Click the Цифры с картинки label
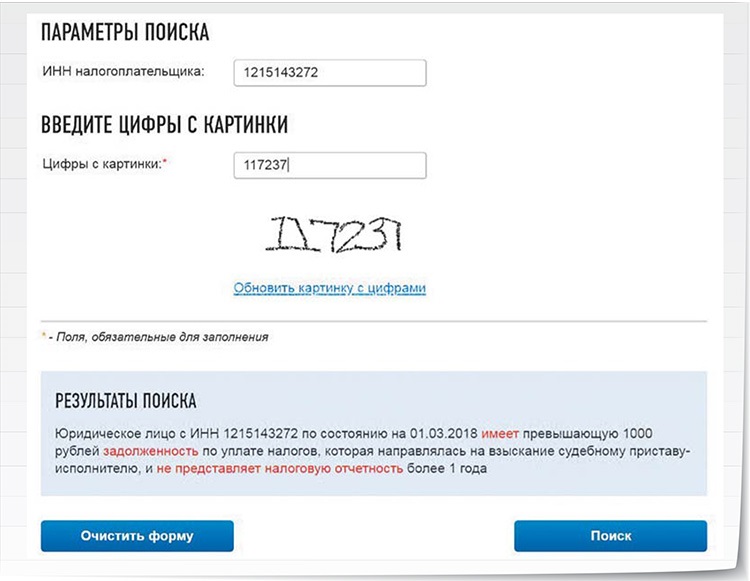The height and width of the screenshot is (581, 750). [102, 164]
